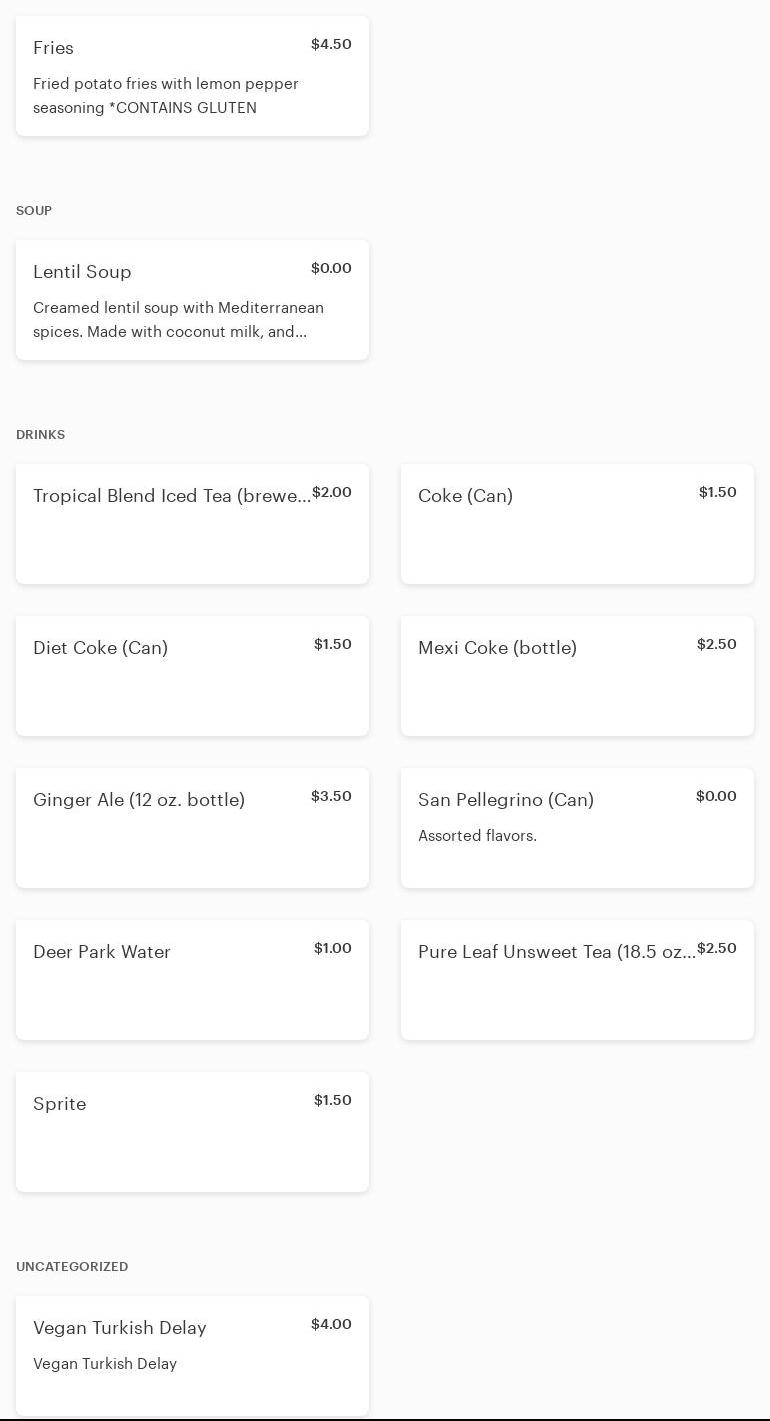Select the Lentil Soup item
Image resolution: width=770 pixels, height=1421 pixels.
coord(192,300)
